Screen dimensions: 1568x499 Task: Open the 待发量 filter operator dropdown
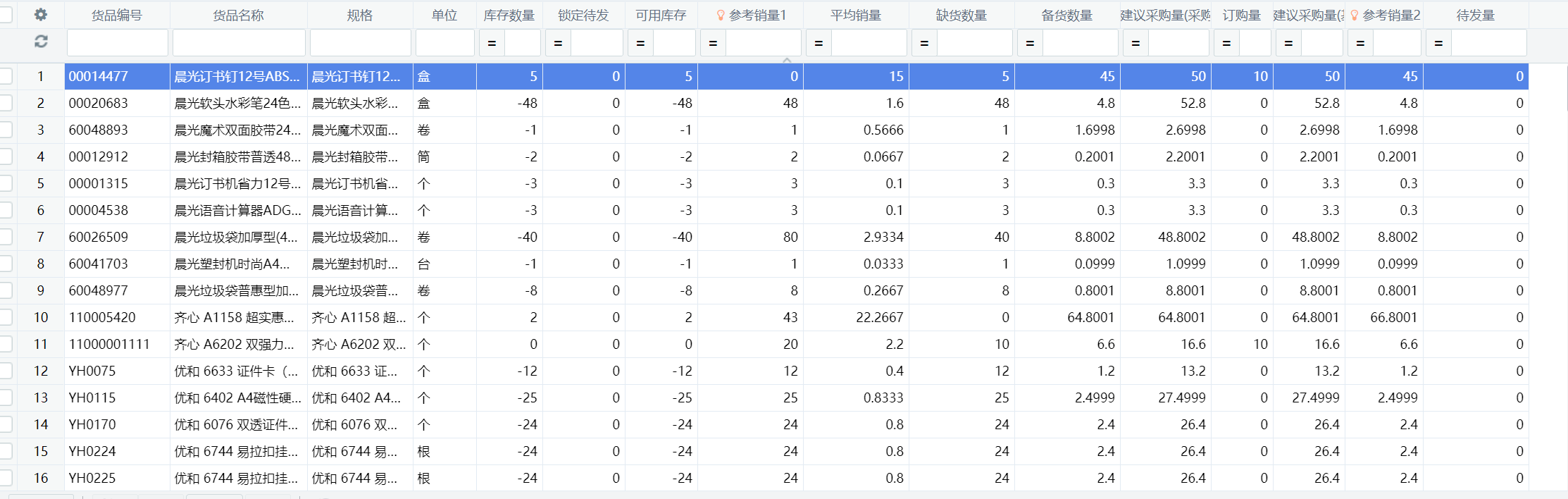click(1438, 43)
